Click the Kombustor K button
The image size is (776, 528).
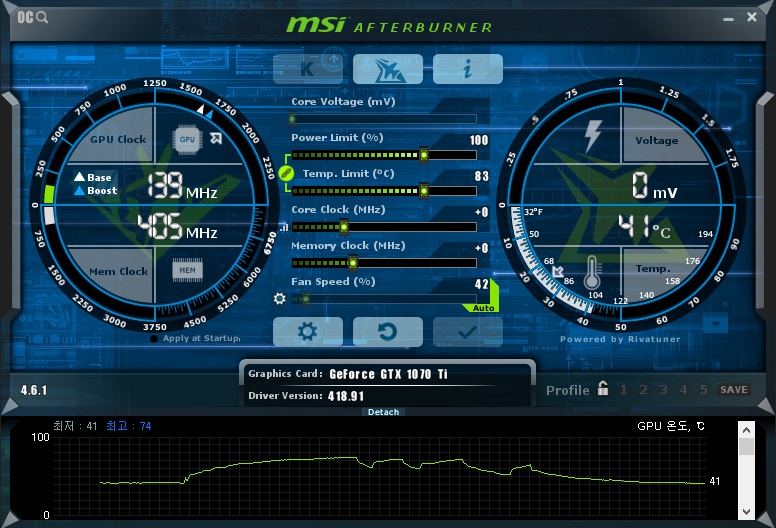click(x=308, y=69)
